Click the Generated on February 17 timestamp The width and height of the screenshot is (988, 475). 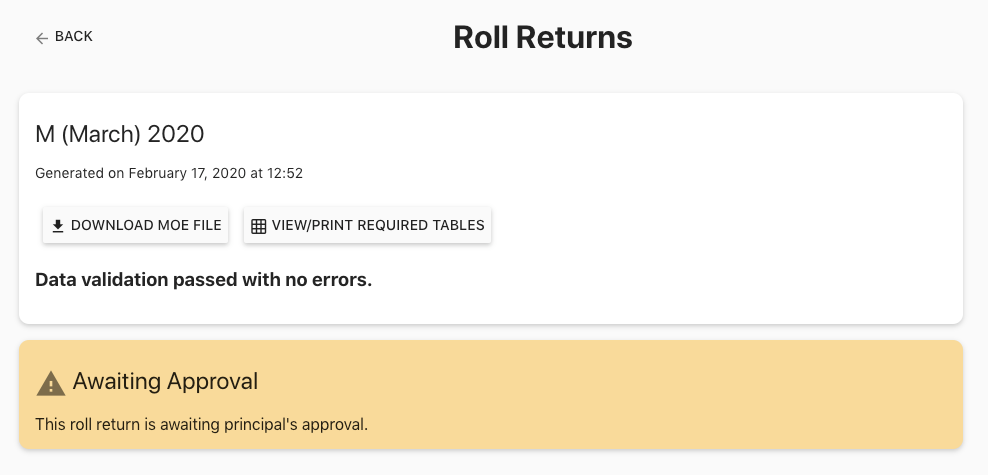tap(169, 173)
